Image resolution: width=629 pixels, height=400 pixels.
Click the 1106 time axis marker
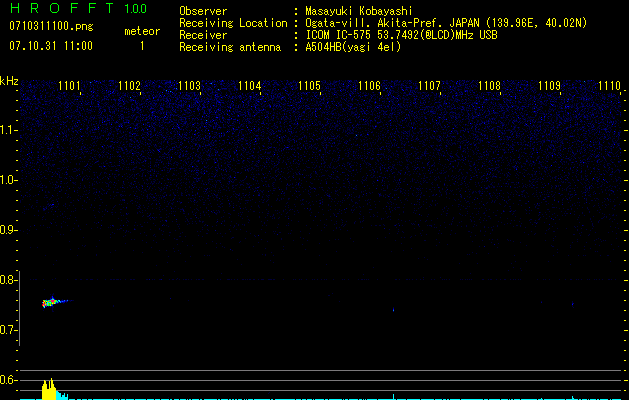pos(369,86)
